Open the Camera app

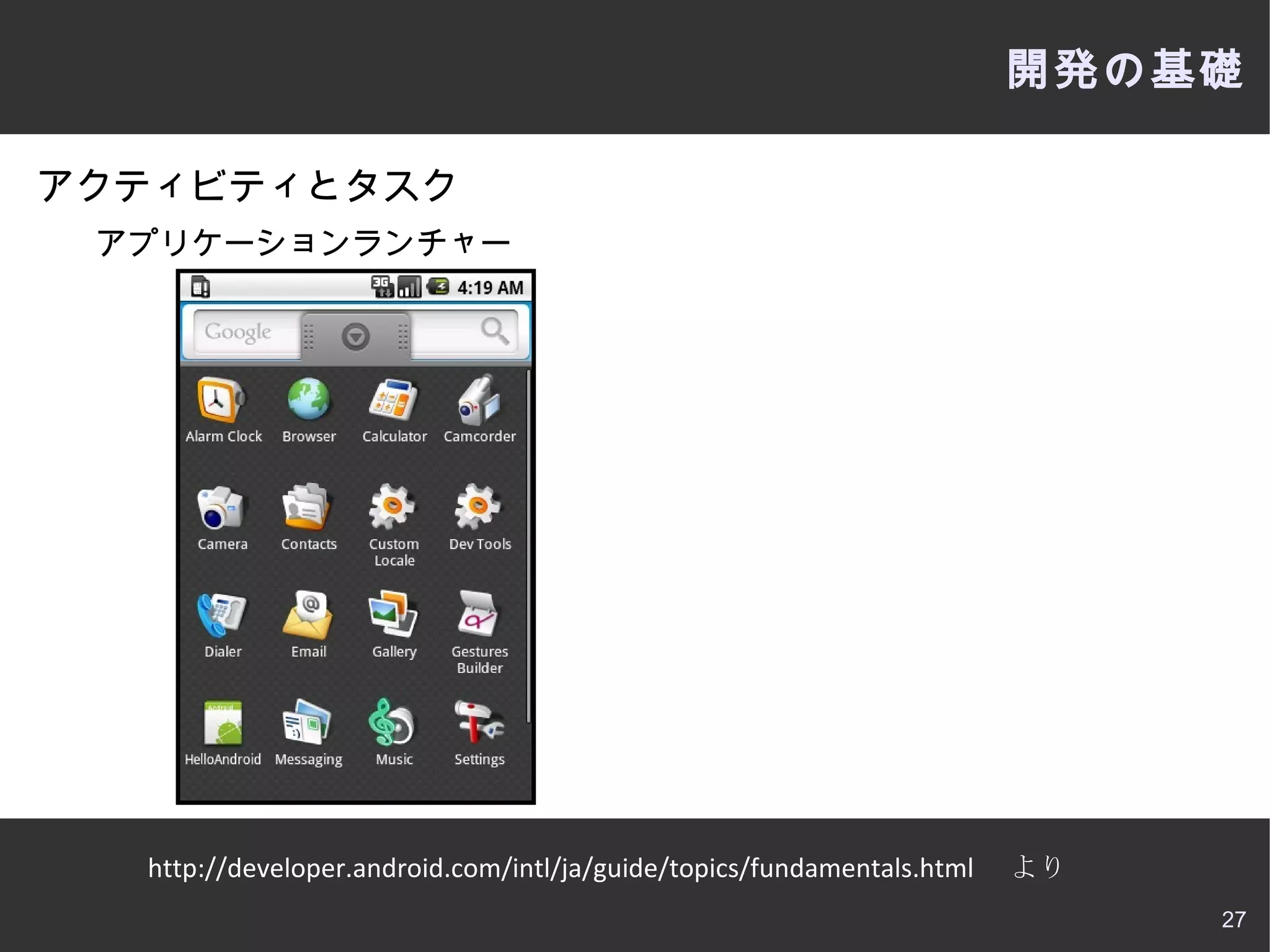click(x=222, y=518)
